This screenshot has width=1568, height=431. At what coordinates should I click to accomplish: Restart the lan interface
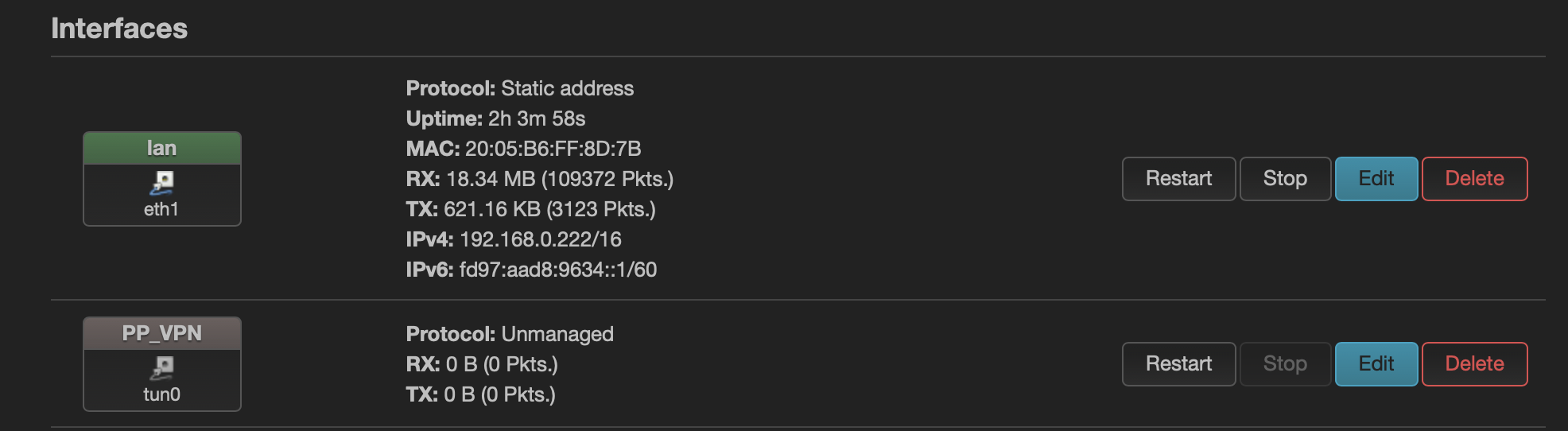click(x=1178, y=179)
